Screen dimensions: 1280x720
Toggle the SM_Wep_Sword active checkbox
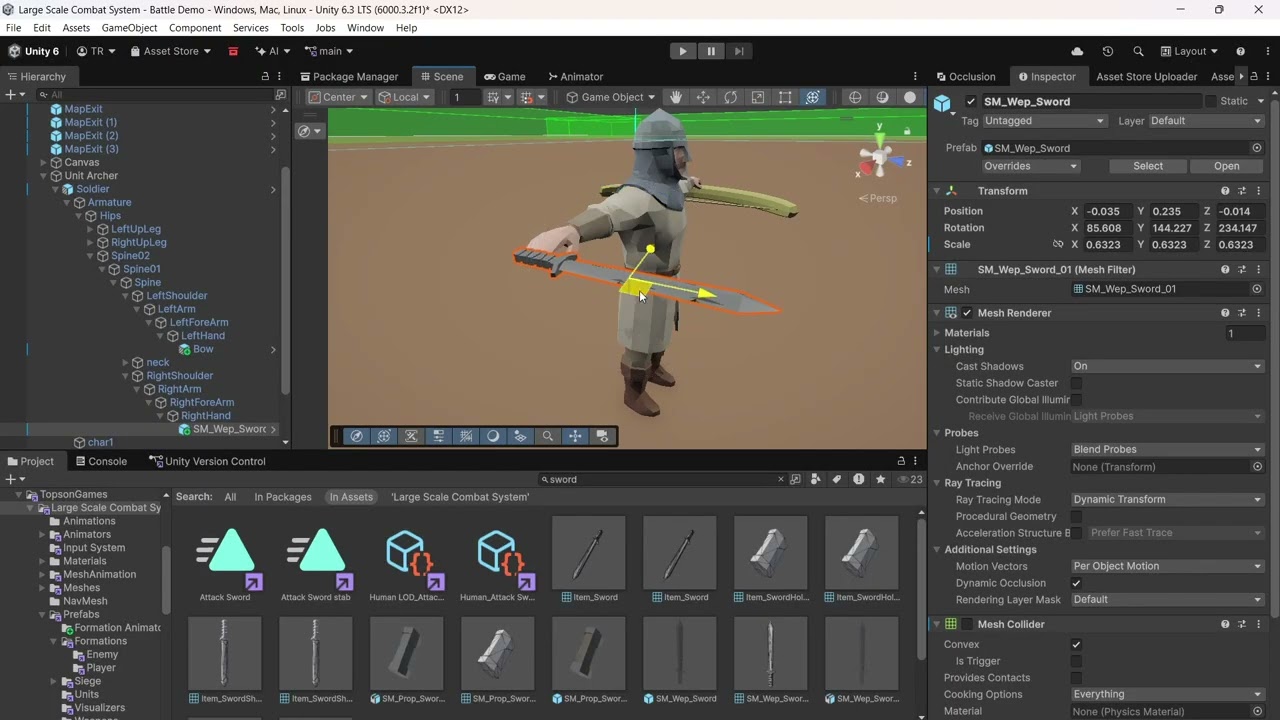coord(971,101)
